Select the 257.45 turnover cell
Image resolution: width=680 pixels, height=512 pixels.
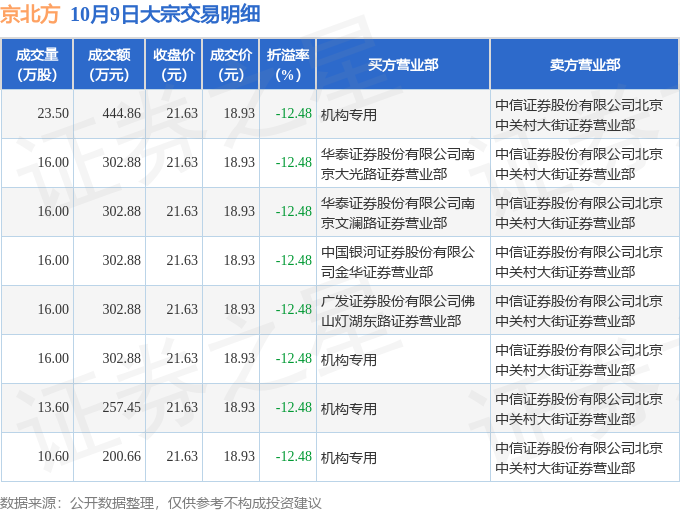pos(121,408)
